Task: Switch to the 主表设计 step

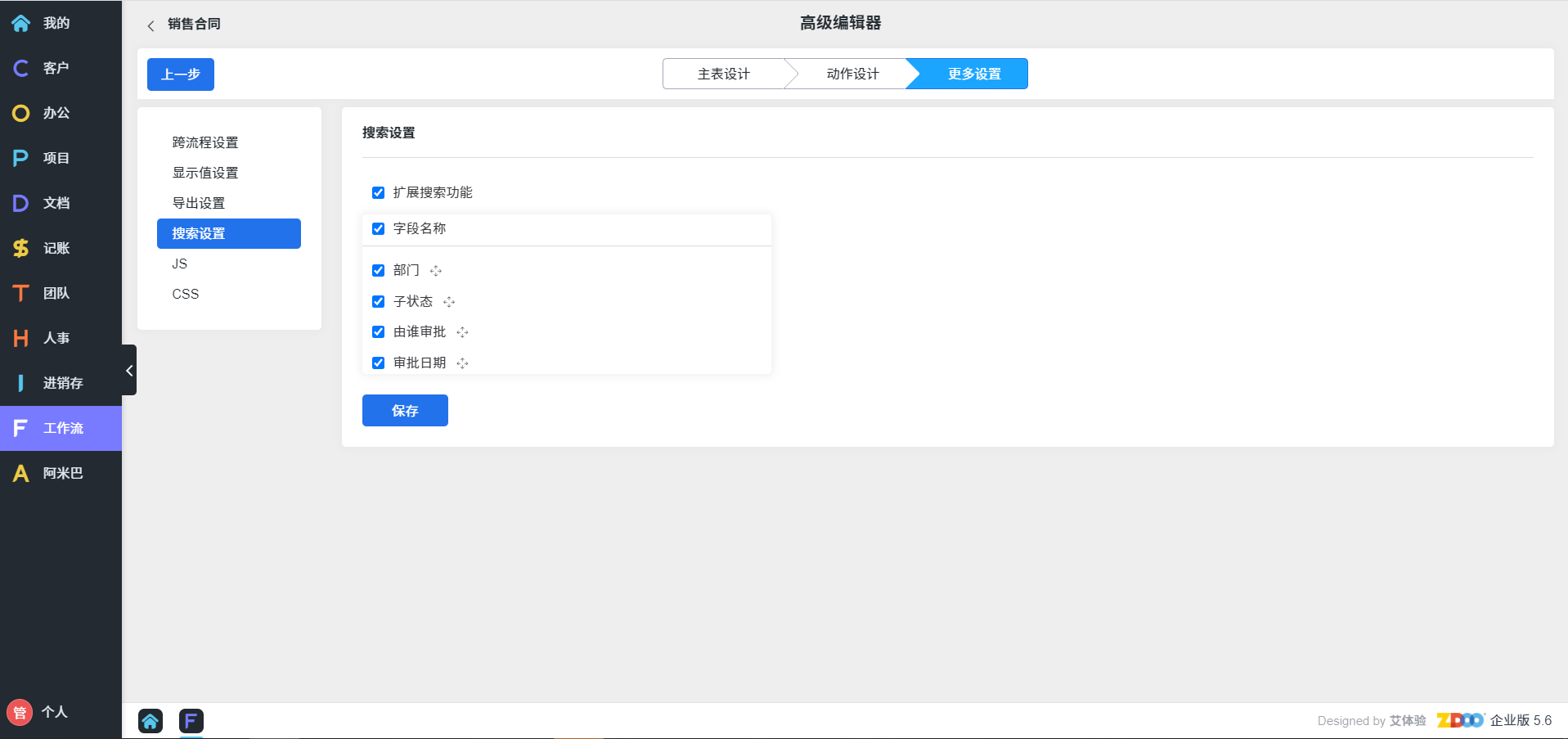Action: (724, 74)
